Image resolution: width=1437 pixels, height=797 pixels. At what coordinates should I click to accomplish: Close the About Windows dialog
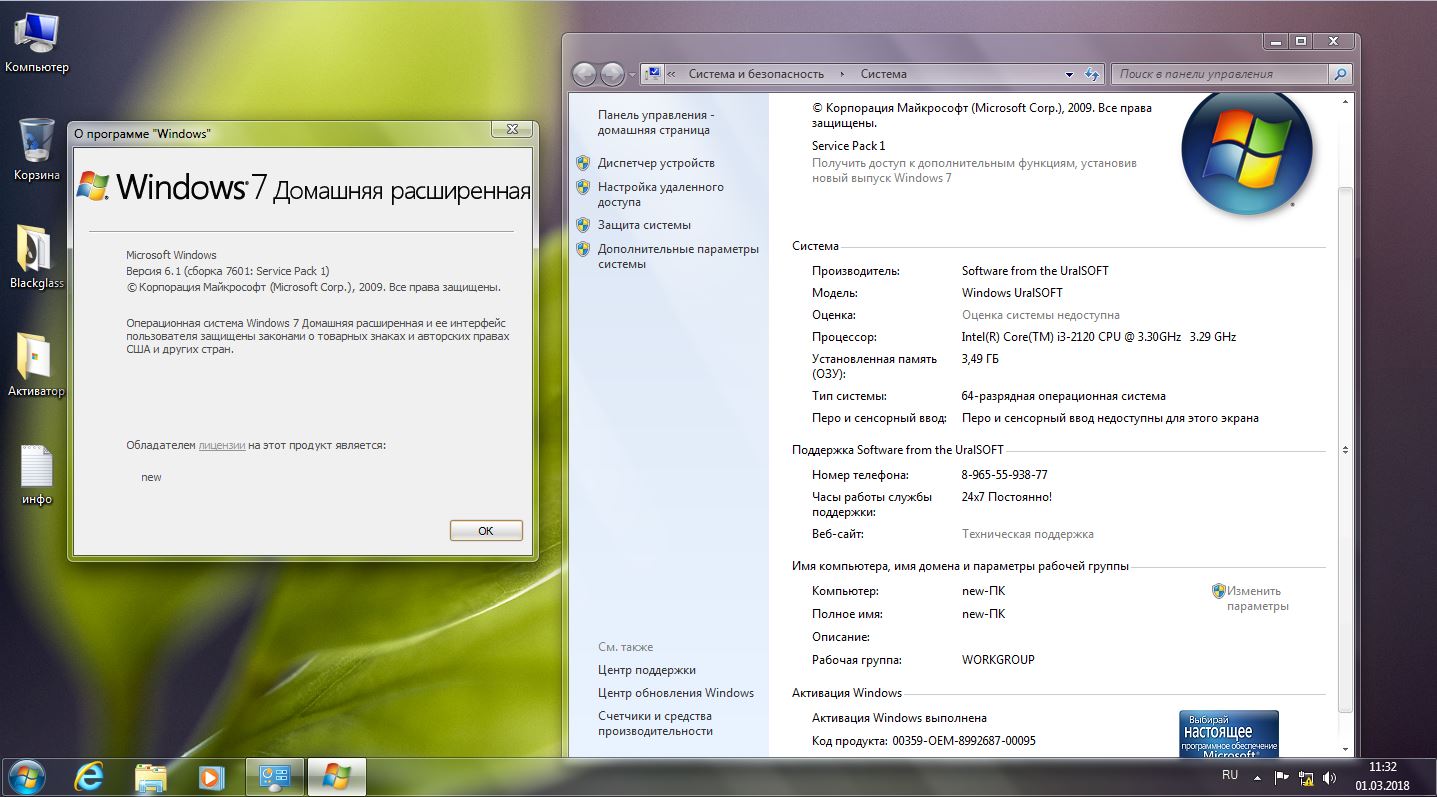(x=512, y=129)
